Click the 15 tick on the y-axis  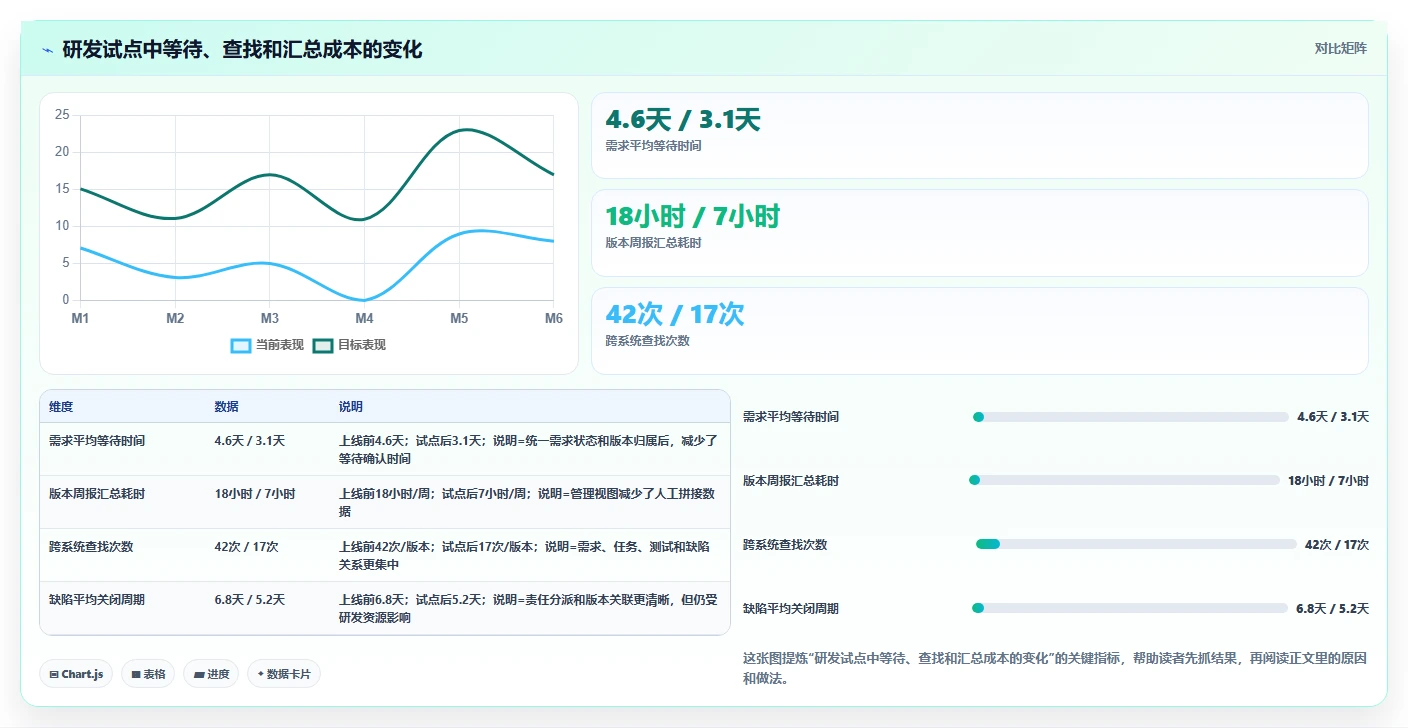pos(62,189)
